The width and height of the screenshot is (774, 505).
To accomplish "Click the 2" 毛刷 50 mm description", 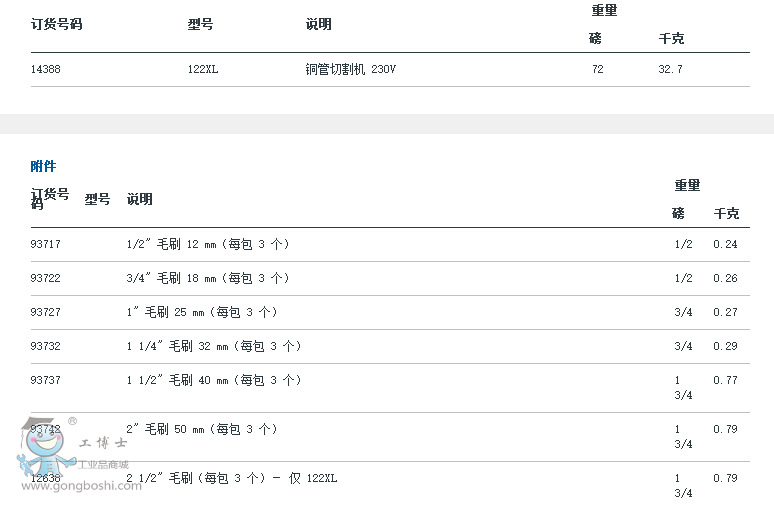I will click(x=202, y=429).
